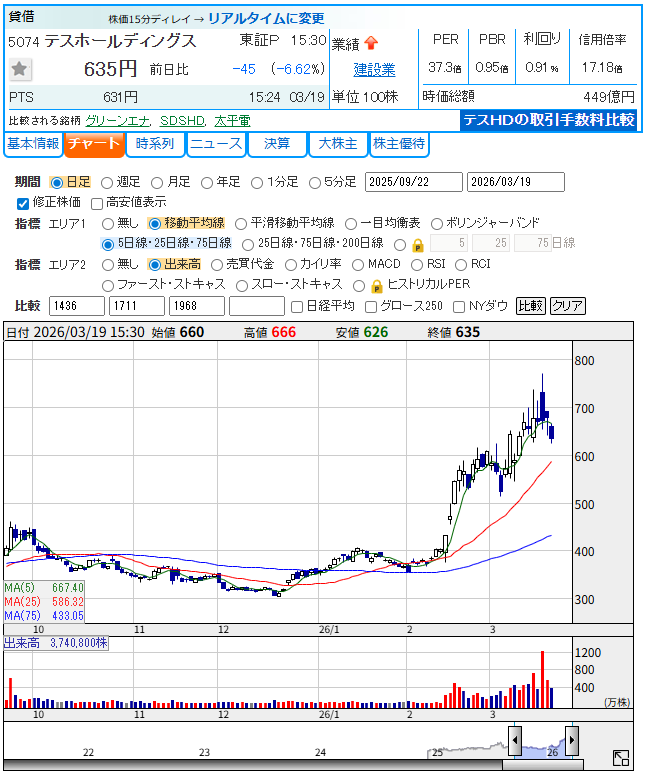
Task: Click the right range slider handle arrow
Action: point(572,740)
